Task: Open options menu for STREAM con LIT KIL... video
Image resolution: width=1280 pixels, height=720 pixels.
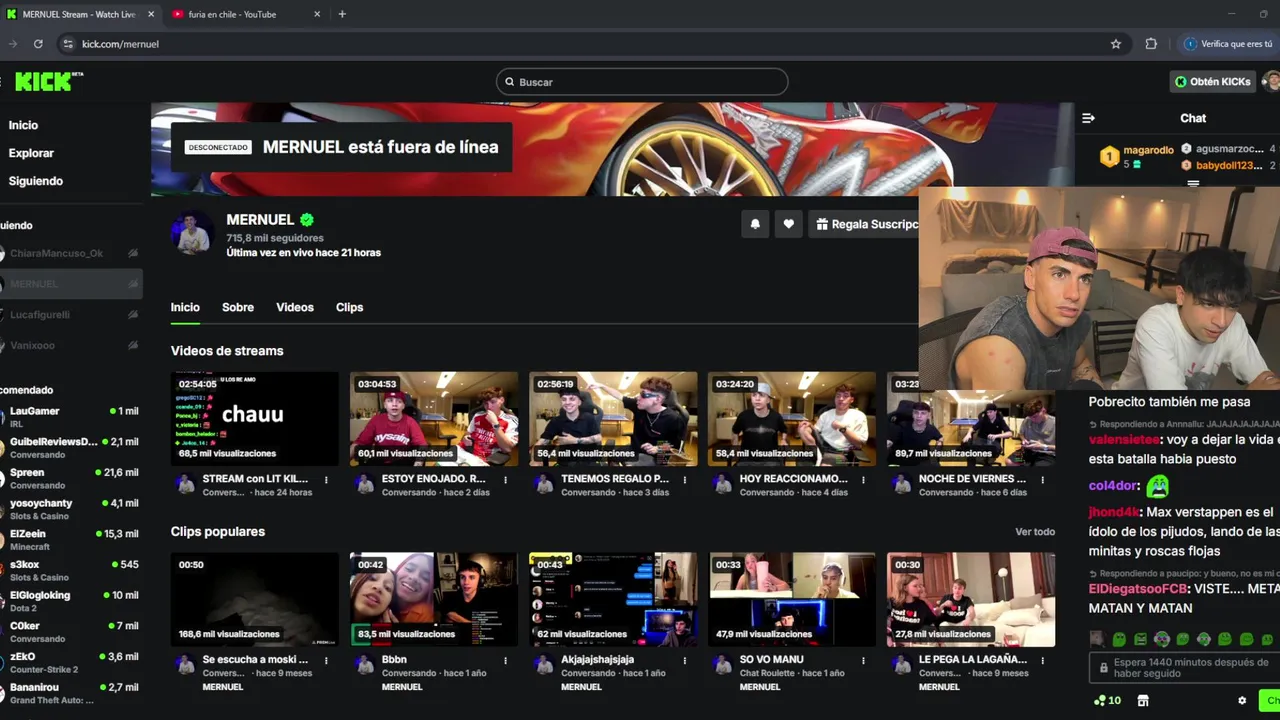Action: tap(326, 480)
